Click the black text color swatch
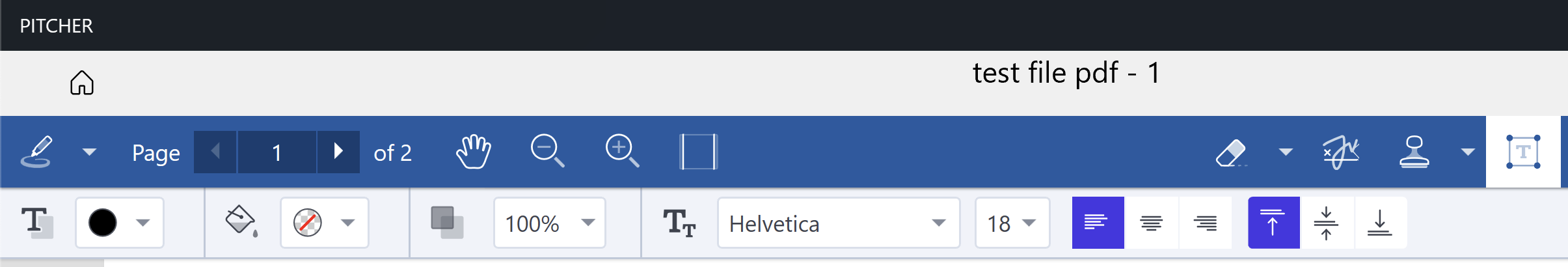 tap(103, 223)
